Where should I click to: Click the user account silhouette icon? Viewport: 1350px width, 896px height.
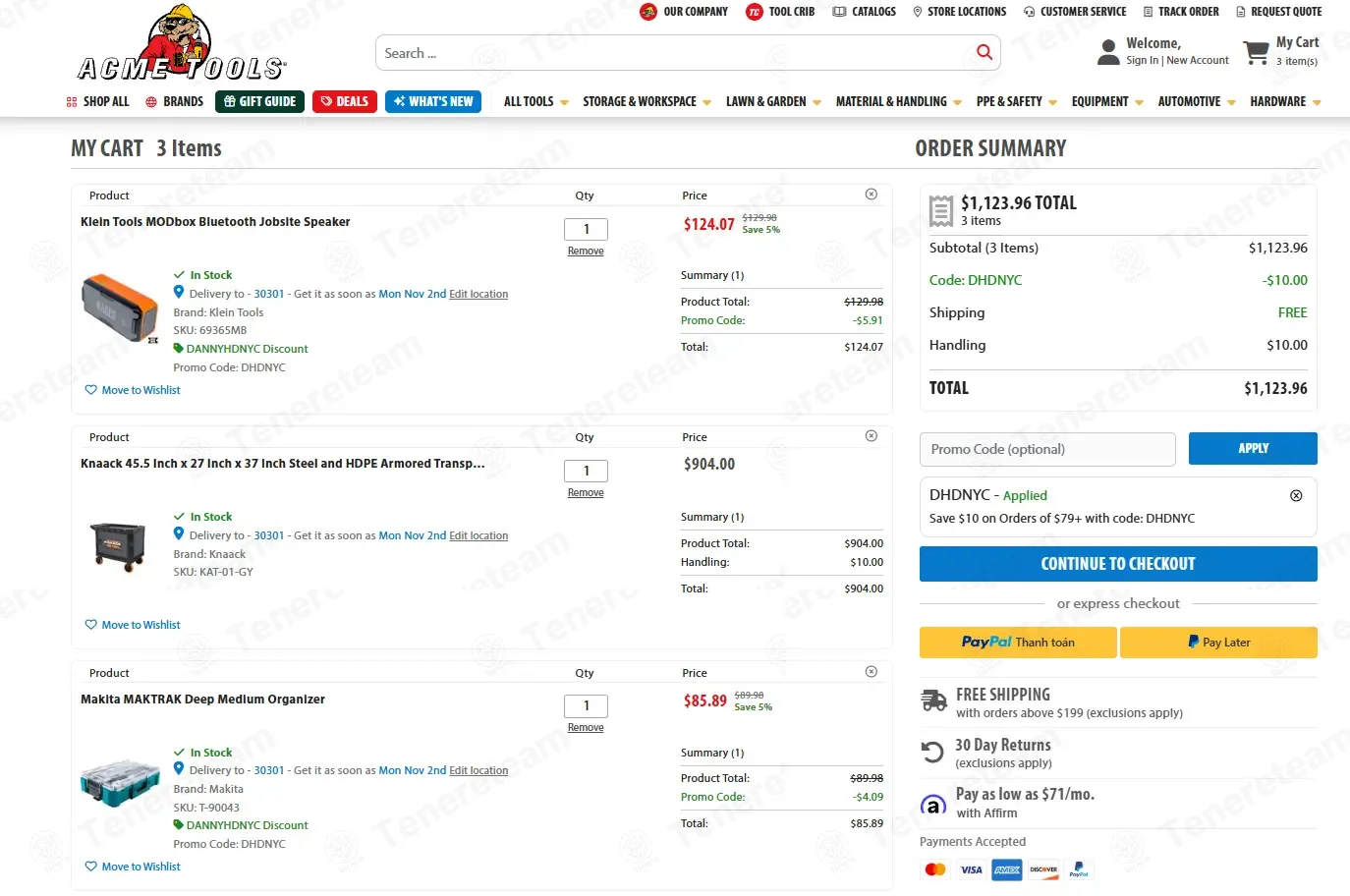(1108, 52)
